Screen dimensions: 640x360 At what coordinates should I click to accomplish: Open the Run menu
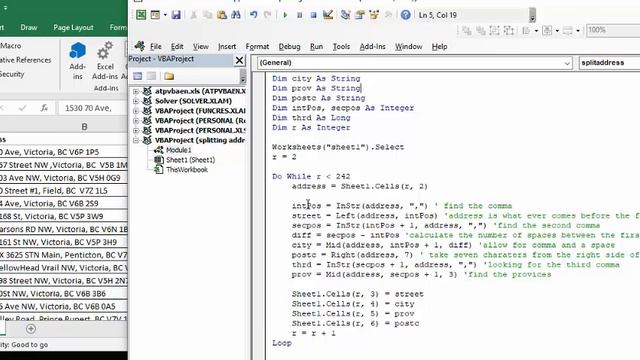(316, 47)
